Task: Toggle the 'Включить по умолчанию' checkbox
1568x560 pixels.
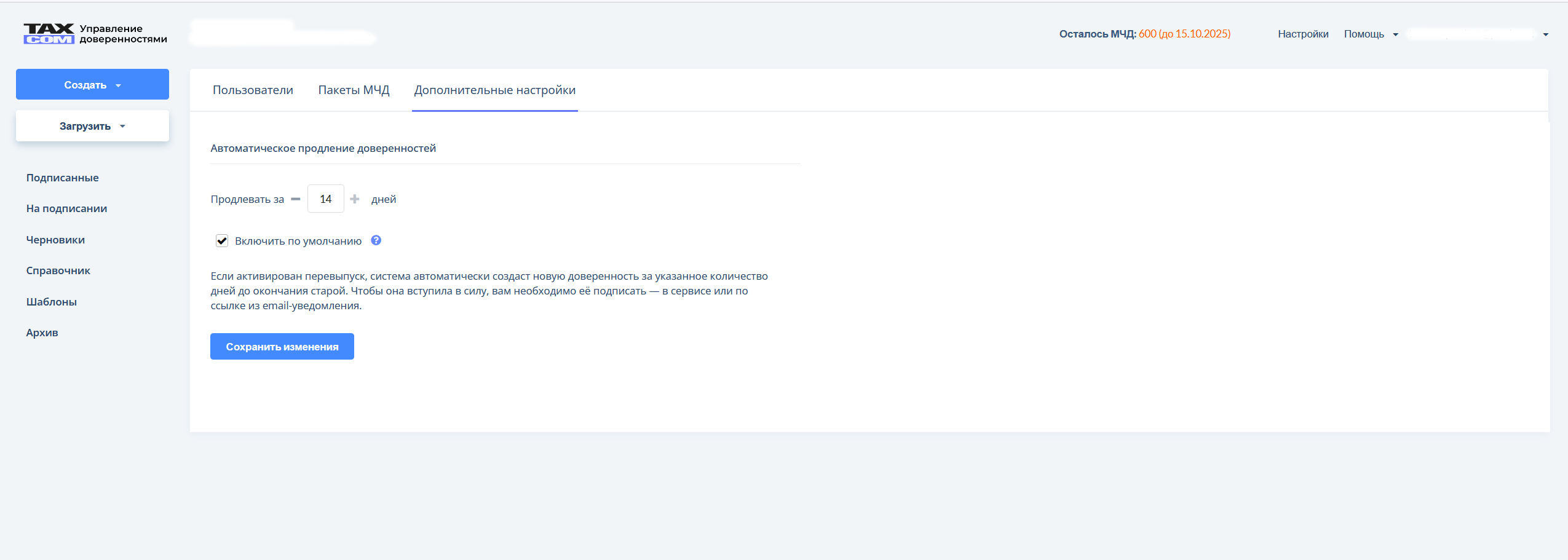Action: (222, 241)
